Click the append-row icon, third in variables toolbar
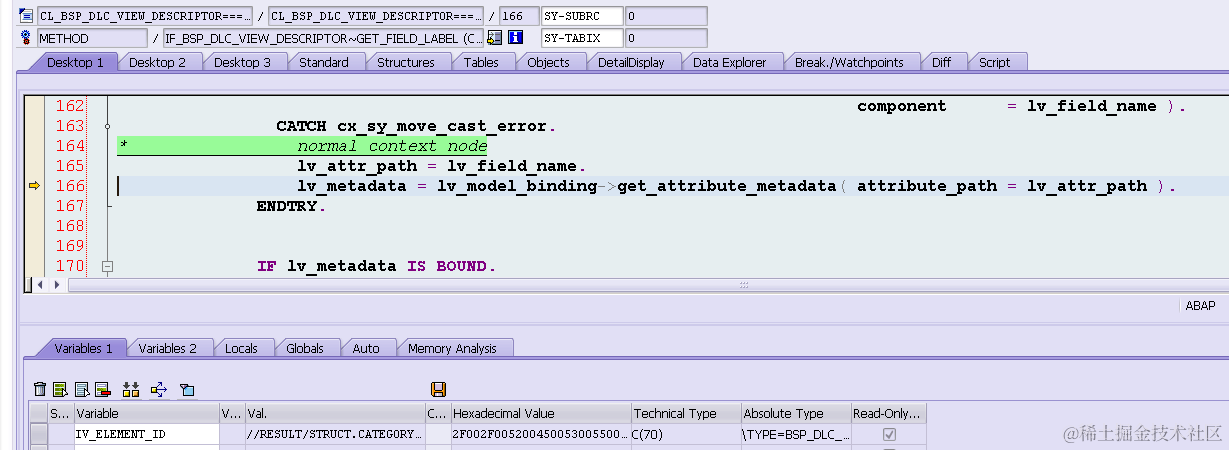Image resolution: width=1229 pixels, height=450 pixels. (x=81, y=389)
